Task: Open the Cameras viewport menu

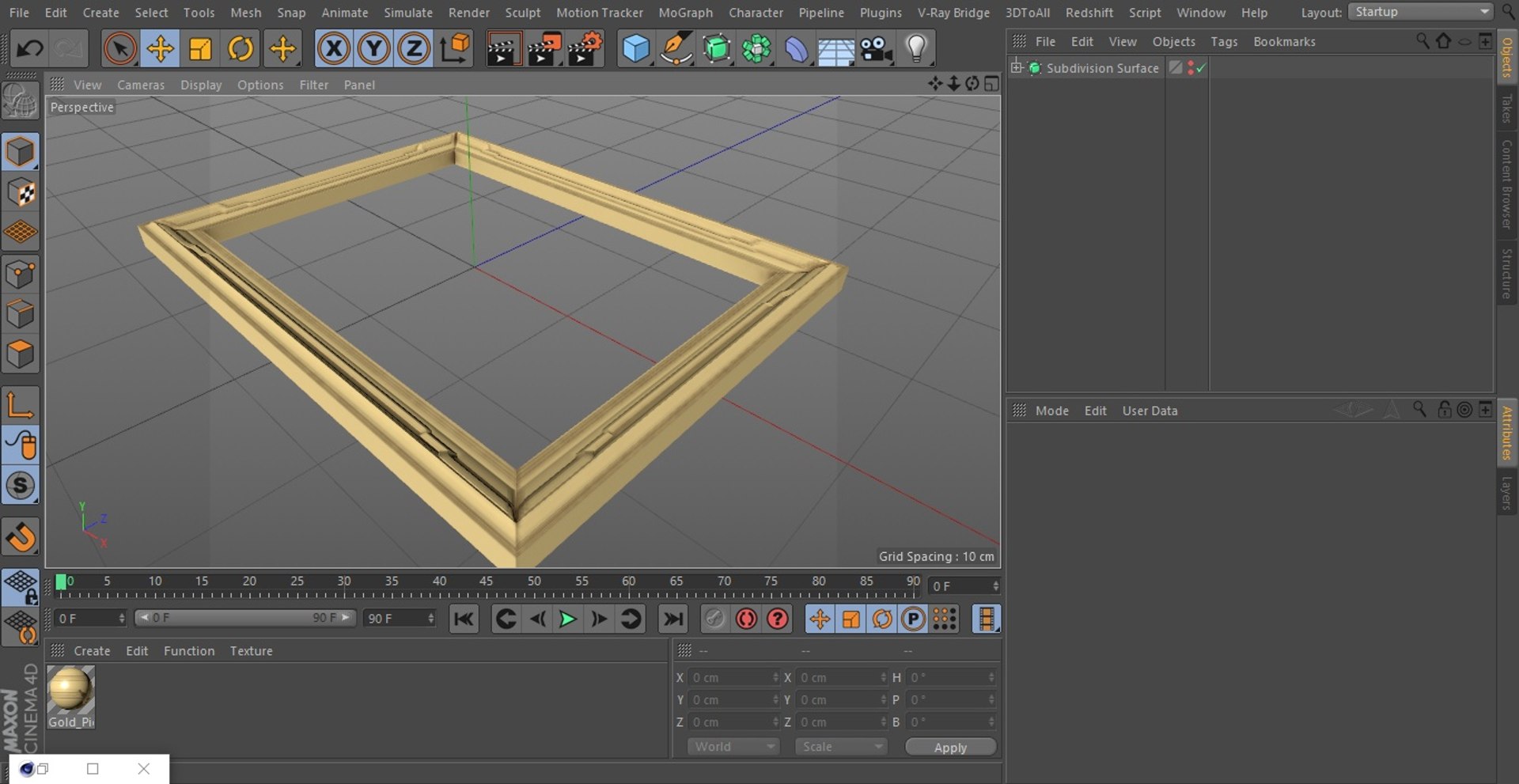Action: pos(141,85)
